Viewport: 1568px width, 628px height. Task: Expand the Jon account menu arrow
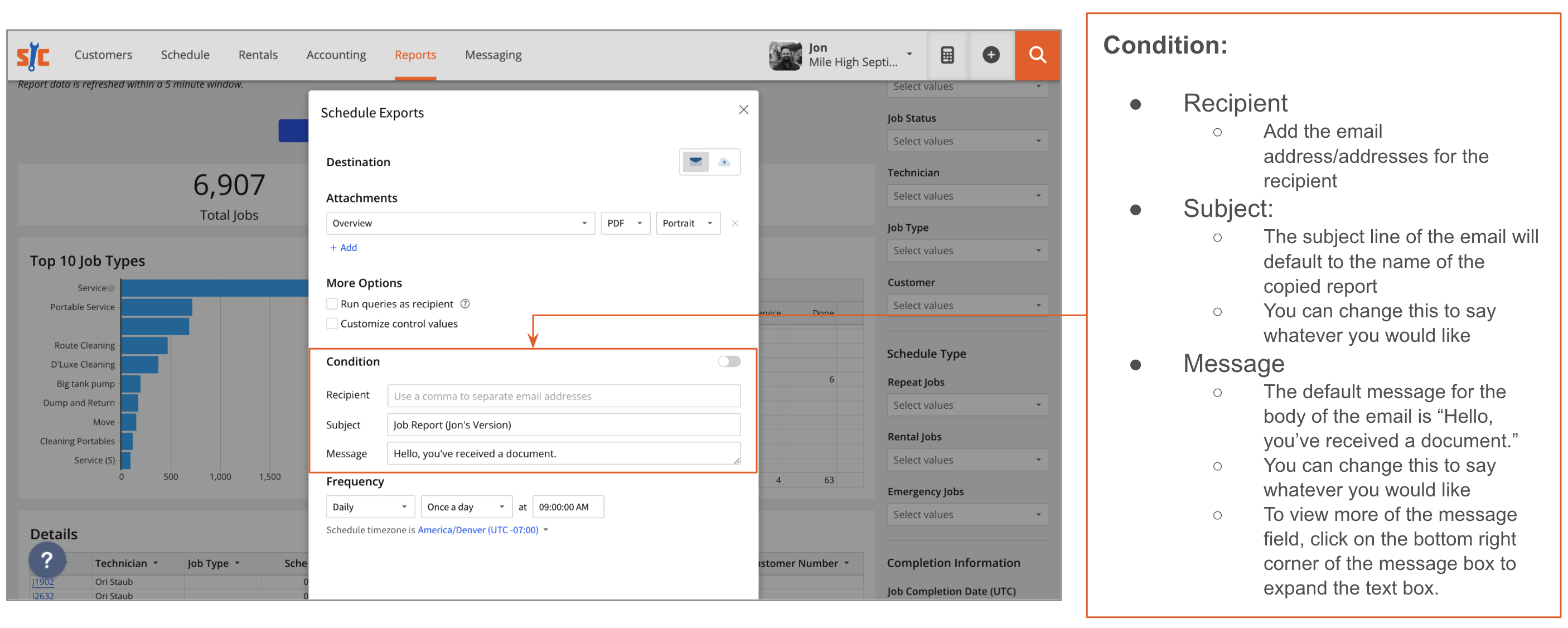[x=909, y=54]
